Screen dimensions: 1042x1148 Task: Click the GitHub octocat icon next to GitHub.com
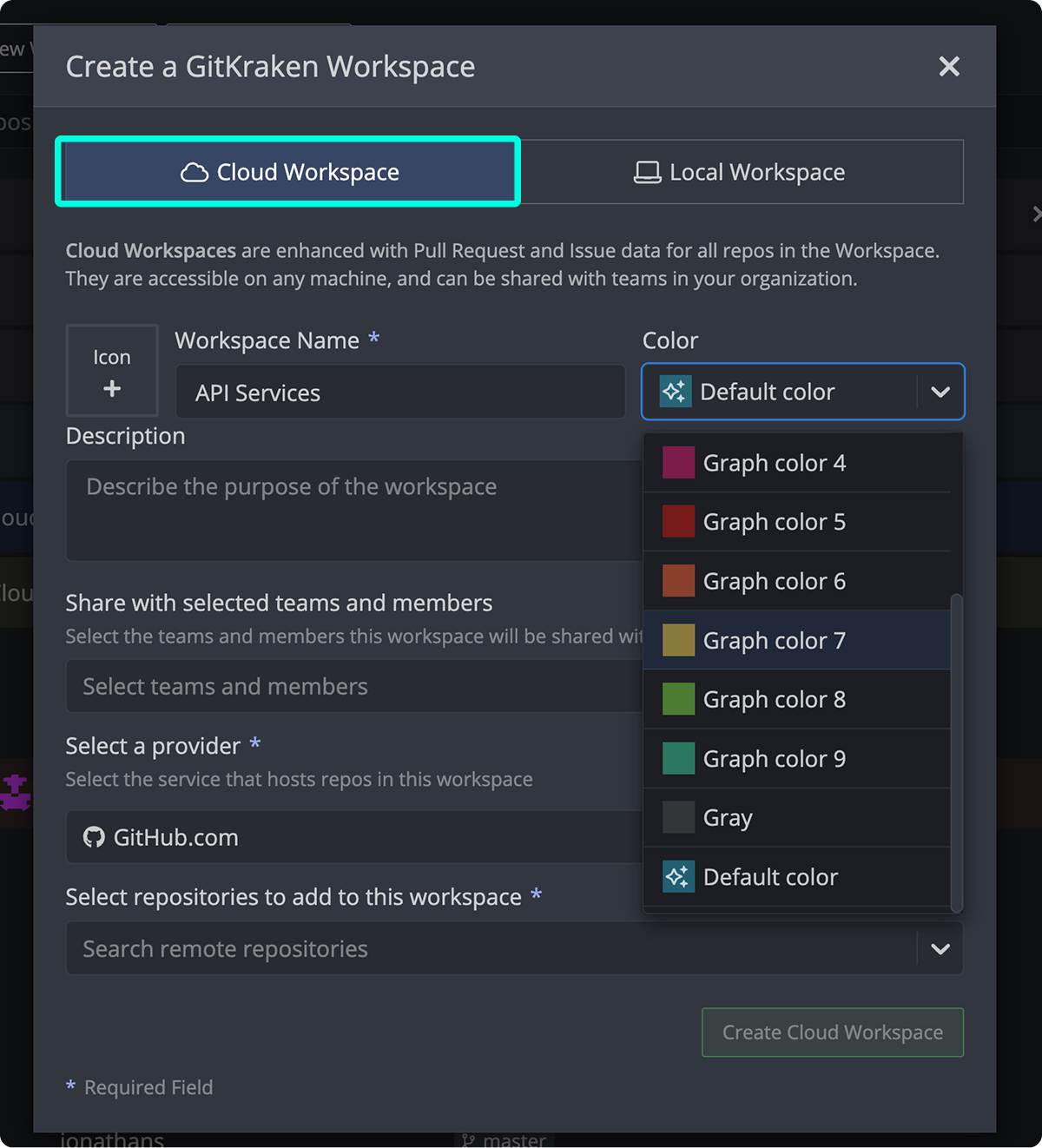tap(96, 837)
